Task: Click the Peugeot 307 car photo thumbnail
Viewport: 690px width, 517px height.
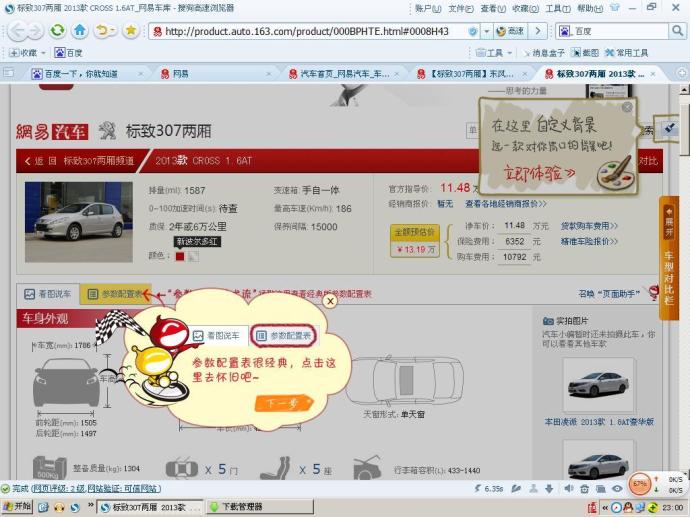Action: tap(79, 222)
